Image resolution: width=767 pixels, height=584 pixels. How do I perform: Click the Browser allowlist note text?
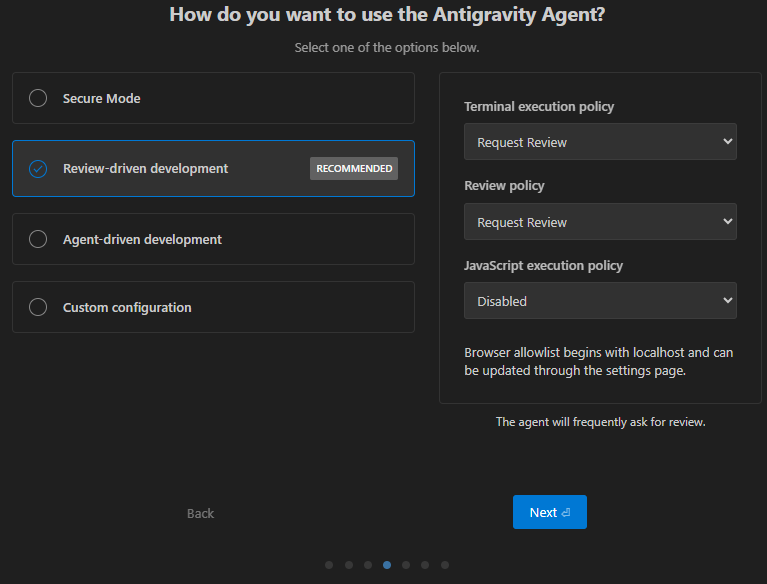coord(599,361)
